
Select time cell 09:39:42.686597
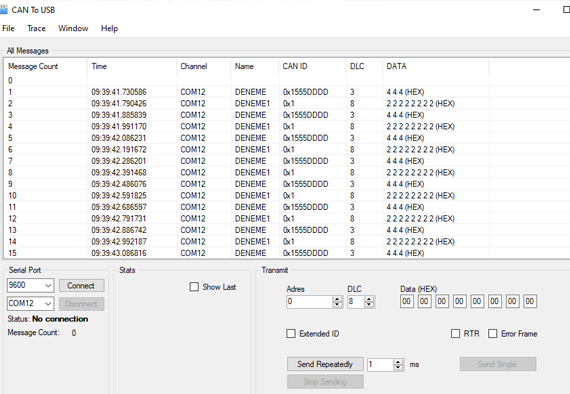(119, 207)
